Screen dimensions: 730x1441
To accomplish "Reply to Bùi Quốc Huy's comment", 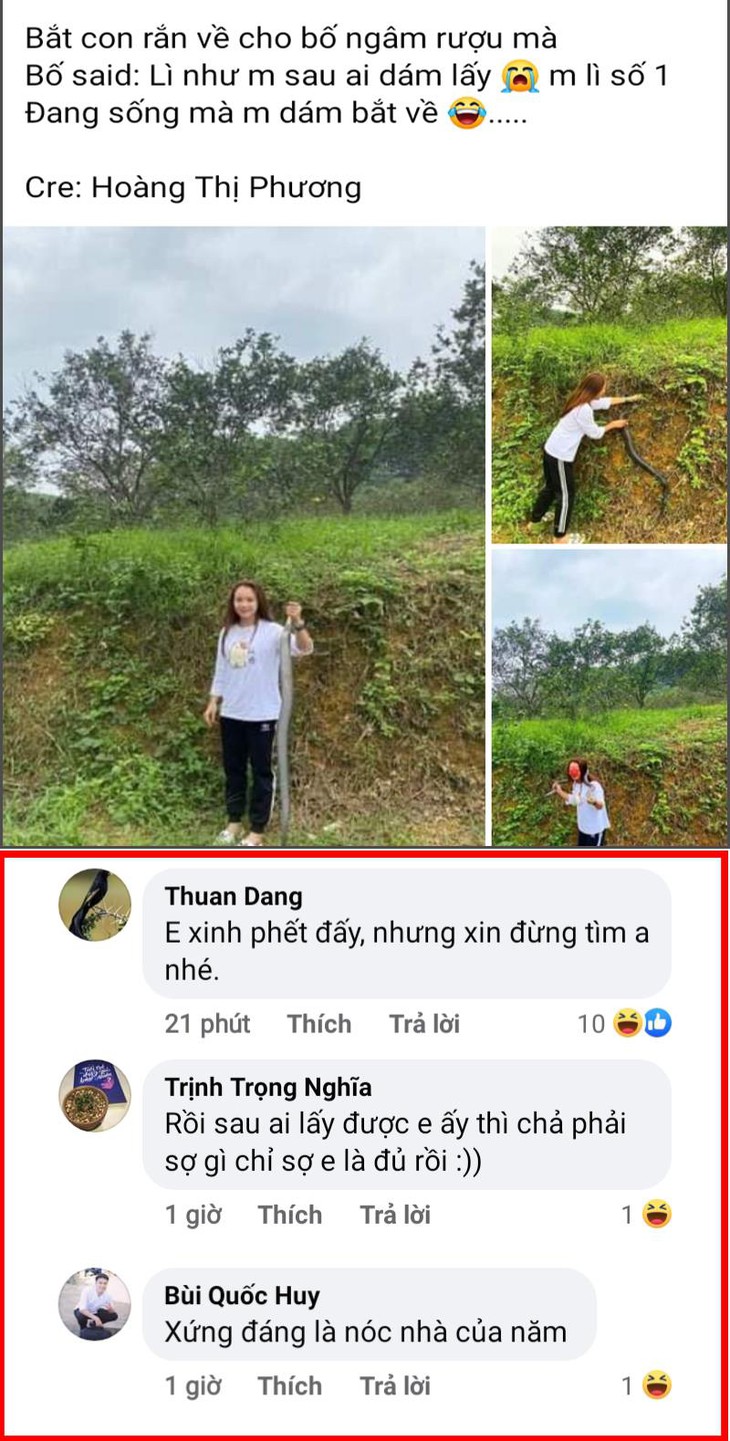I will pyautogui.click(x=395, y=1386).
